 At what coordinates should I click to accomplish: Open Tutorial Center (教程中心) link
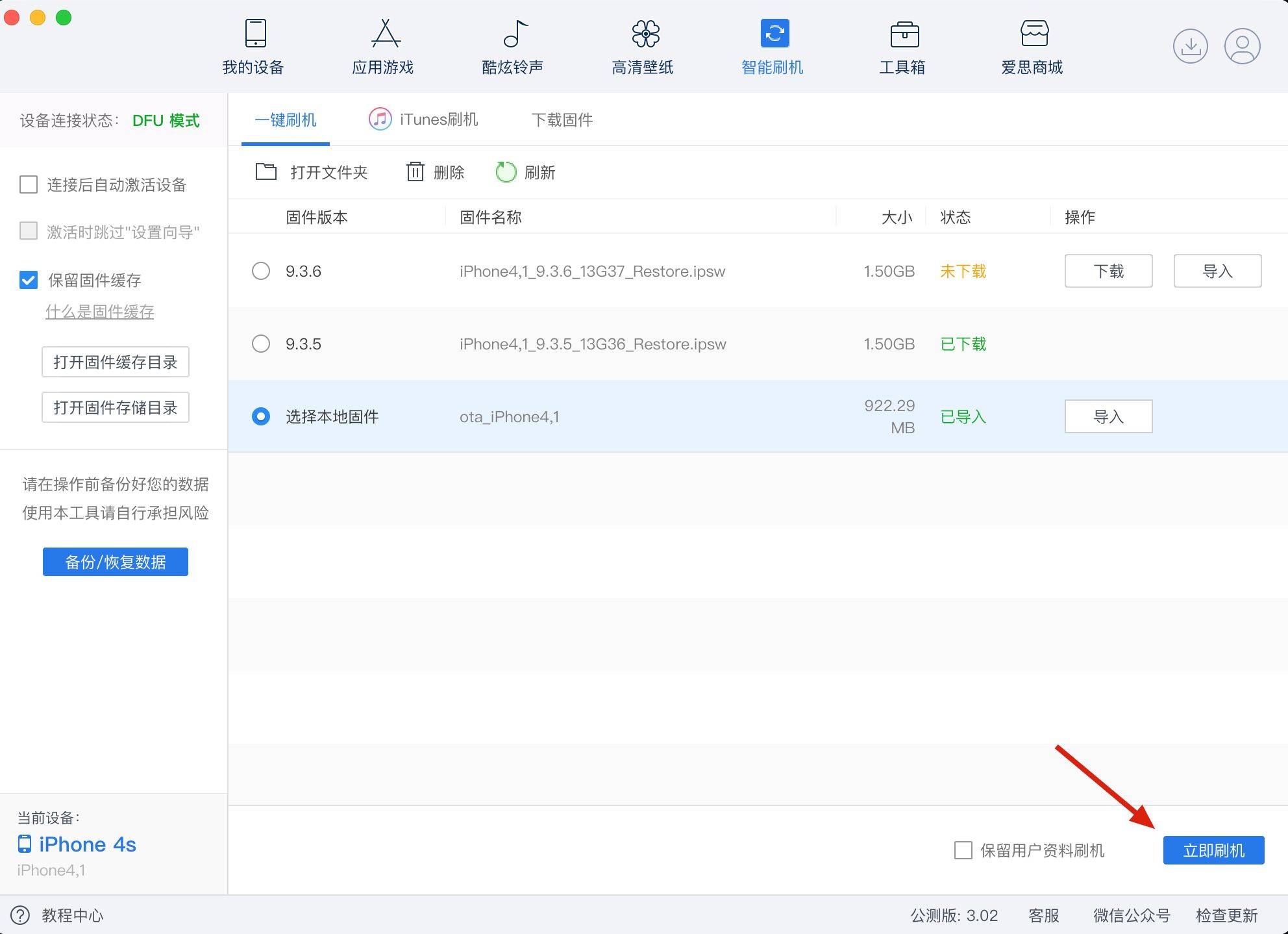tap(73, 915)
